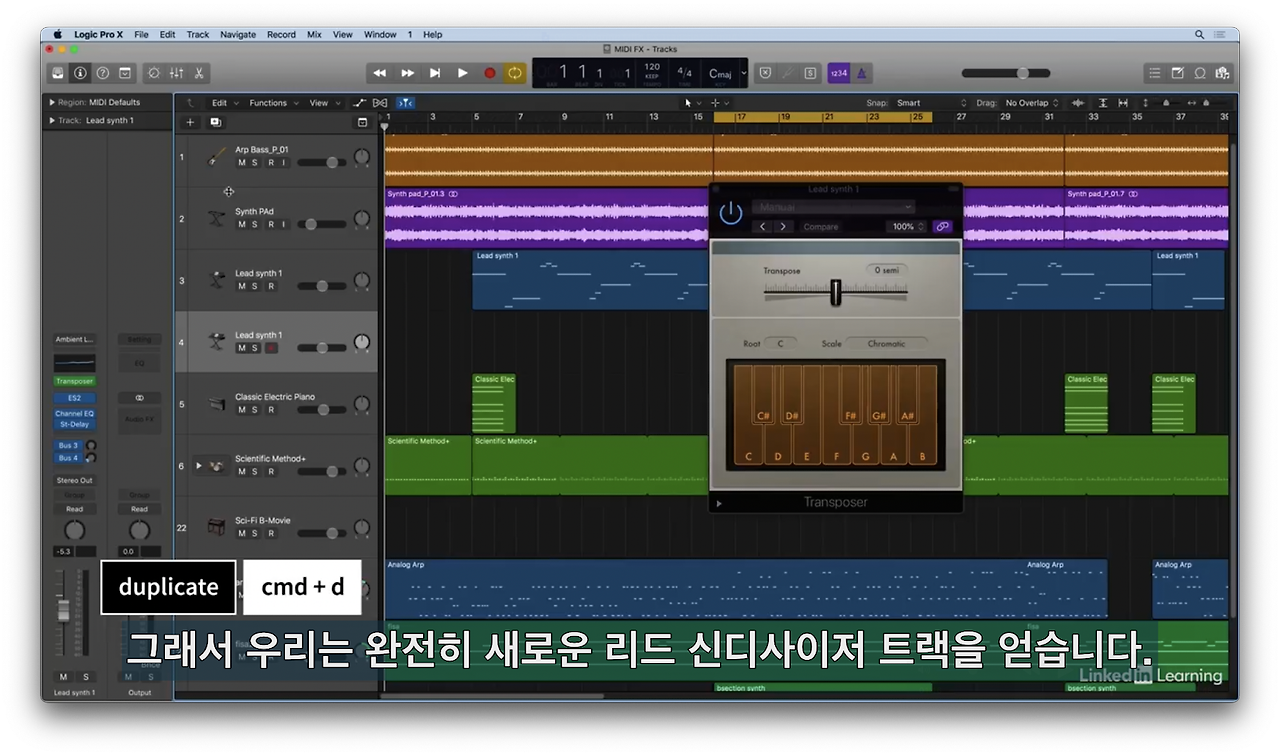This screenshot has height=756, width=1280.
Task: Adjust the master volume slider
Action: (1006, 73)
